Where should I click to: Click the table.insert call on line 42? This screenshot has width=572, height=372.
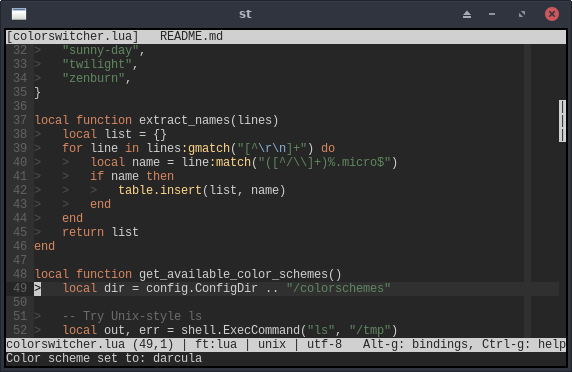(160, 190)
